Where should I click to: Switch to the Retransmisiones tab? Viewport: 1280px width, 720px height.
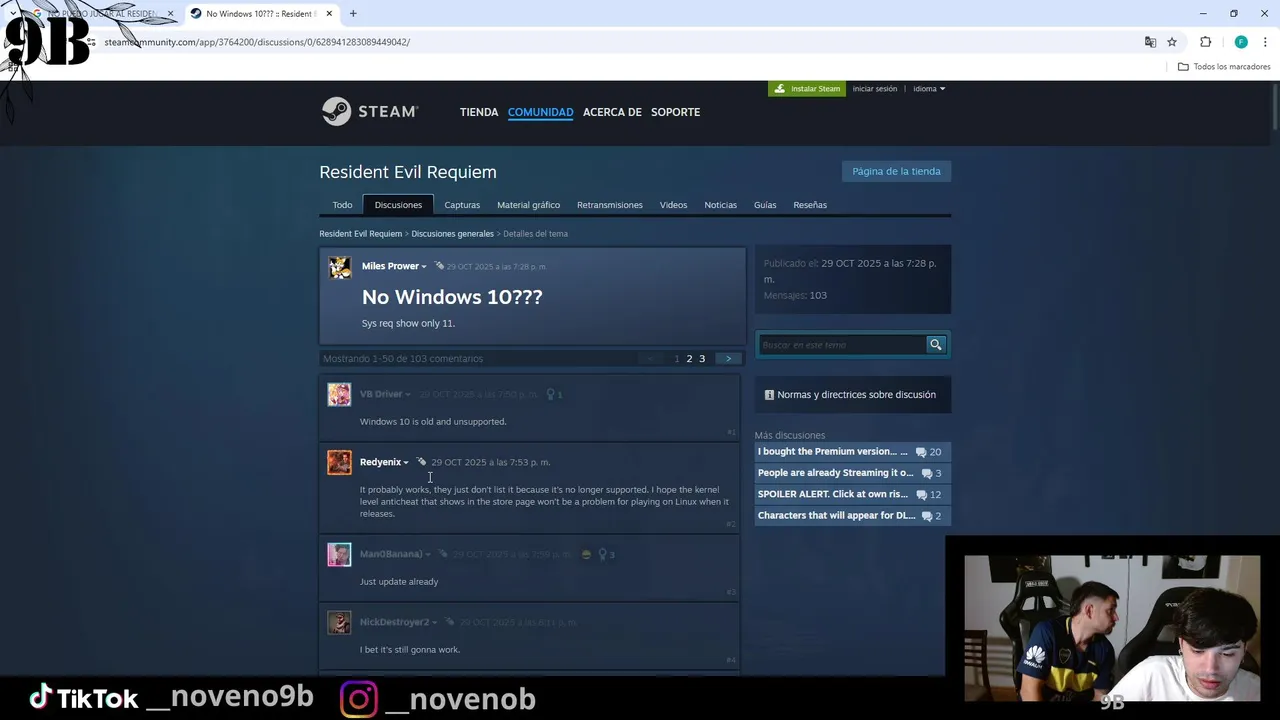(610, 205)
